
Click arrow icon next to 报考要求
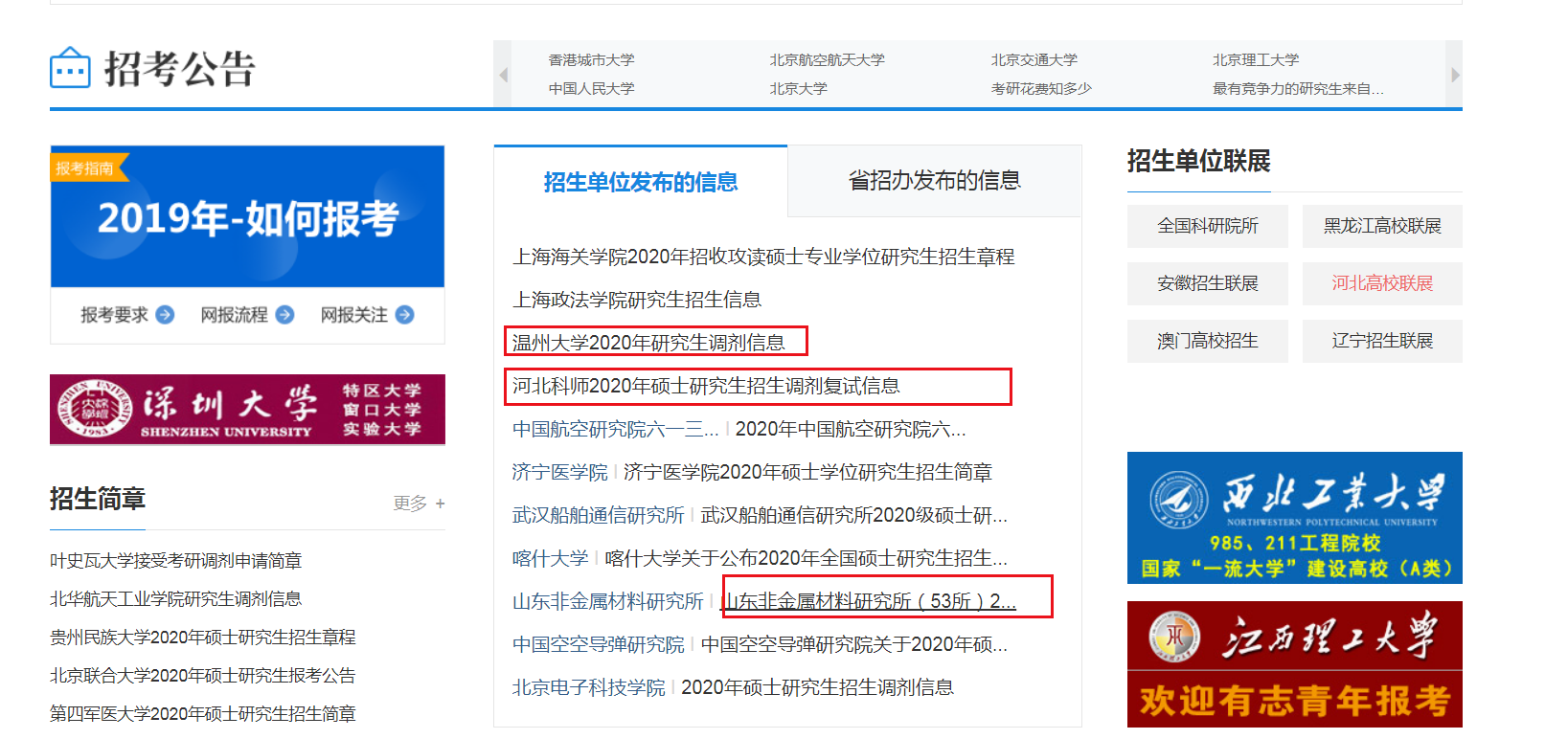pos(165,315)
